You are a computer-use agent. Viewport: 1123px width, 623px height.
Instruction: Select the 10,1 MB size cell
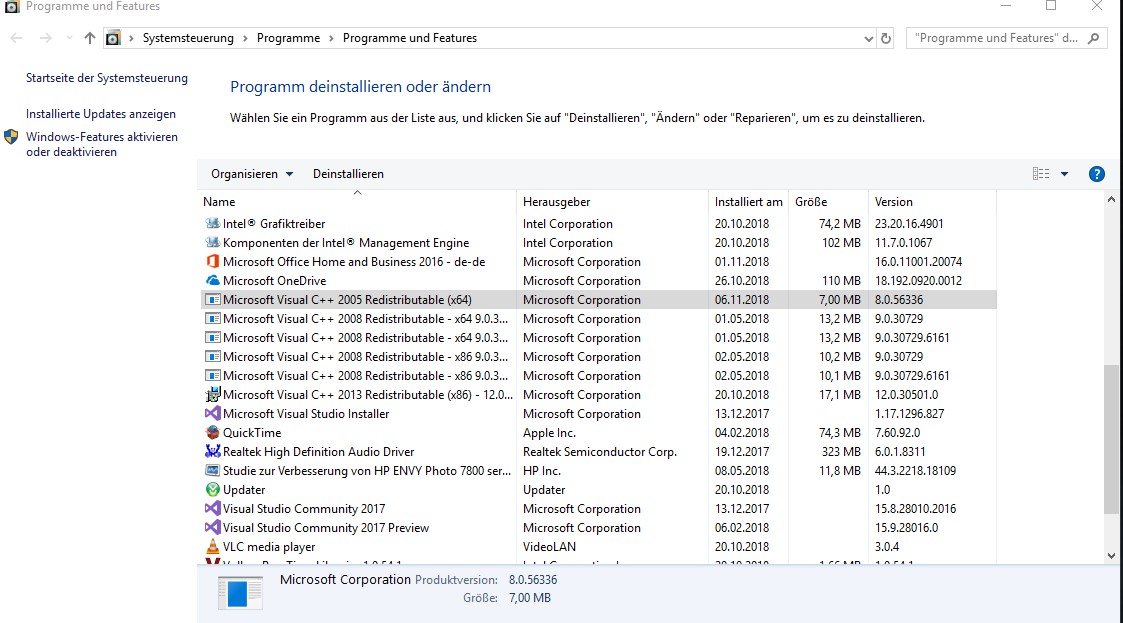[x=839, y=376]
